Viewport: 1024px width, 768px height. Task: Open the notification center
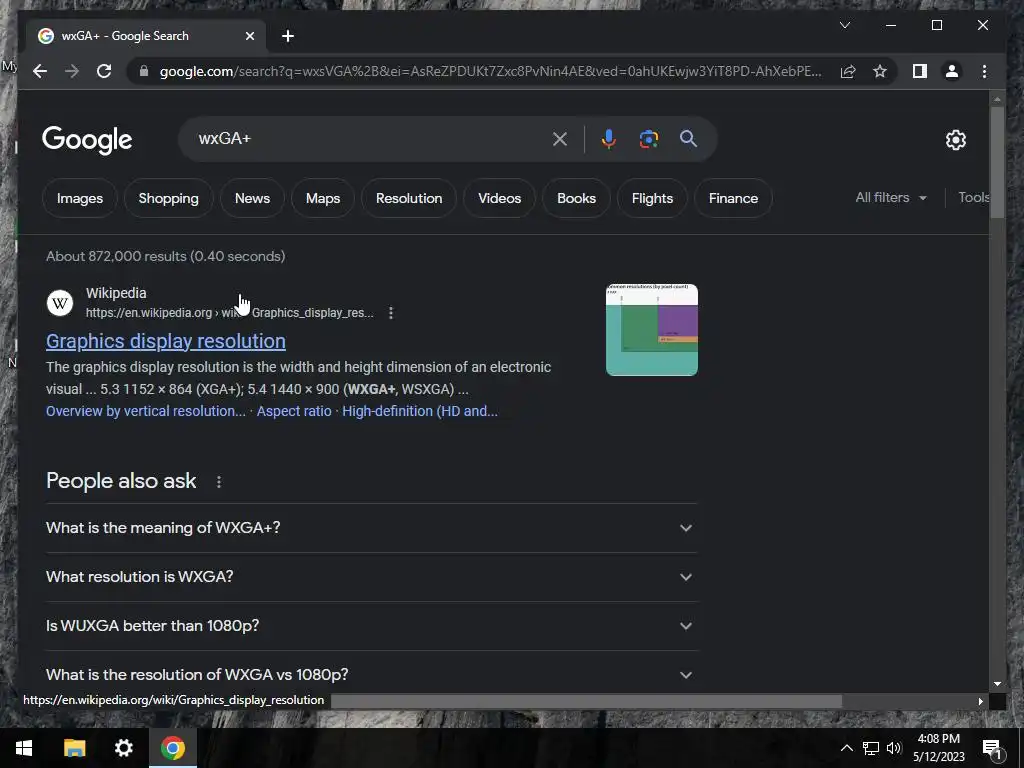tap(992, 749)
